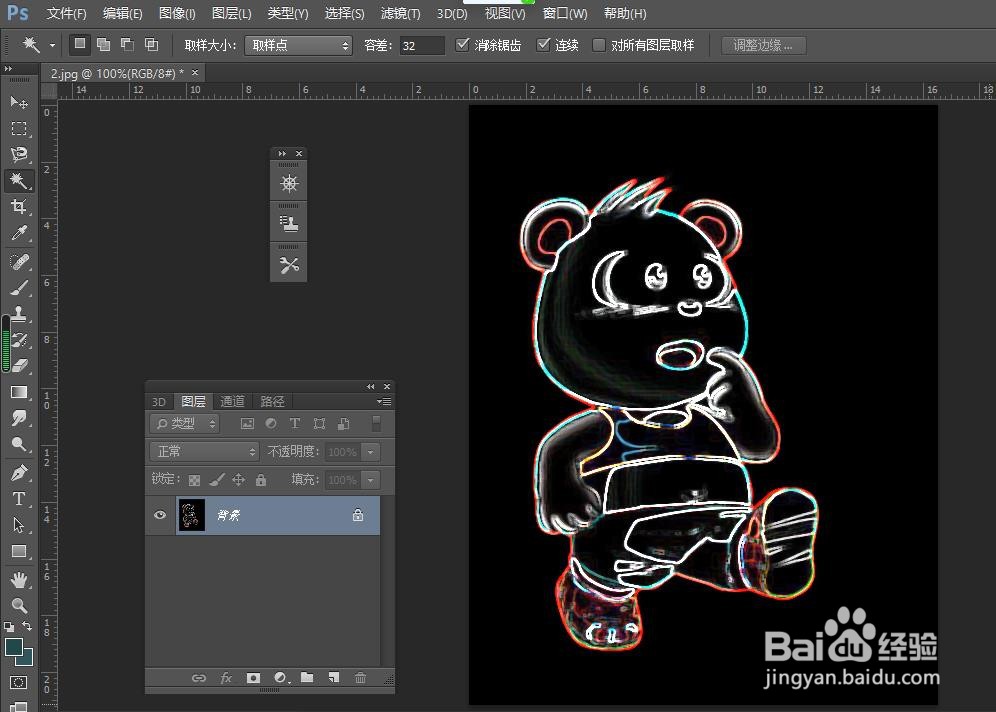Screen dimensions: 996x712
Task: Toggle lock position
Action: tap(238, 480)
